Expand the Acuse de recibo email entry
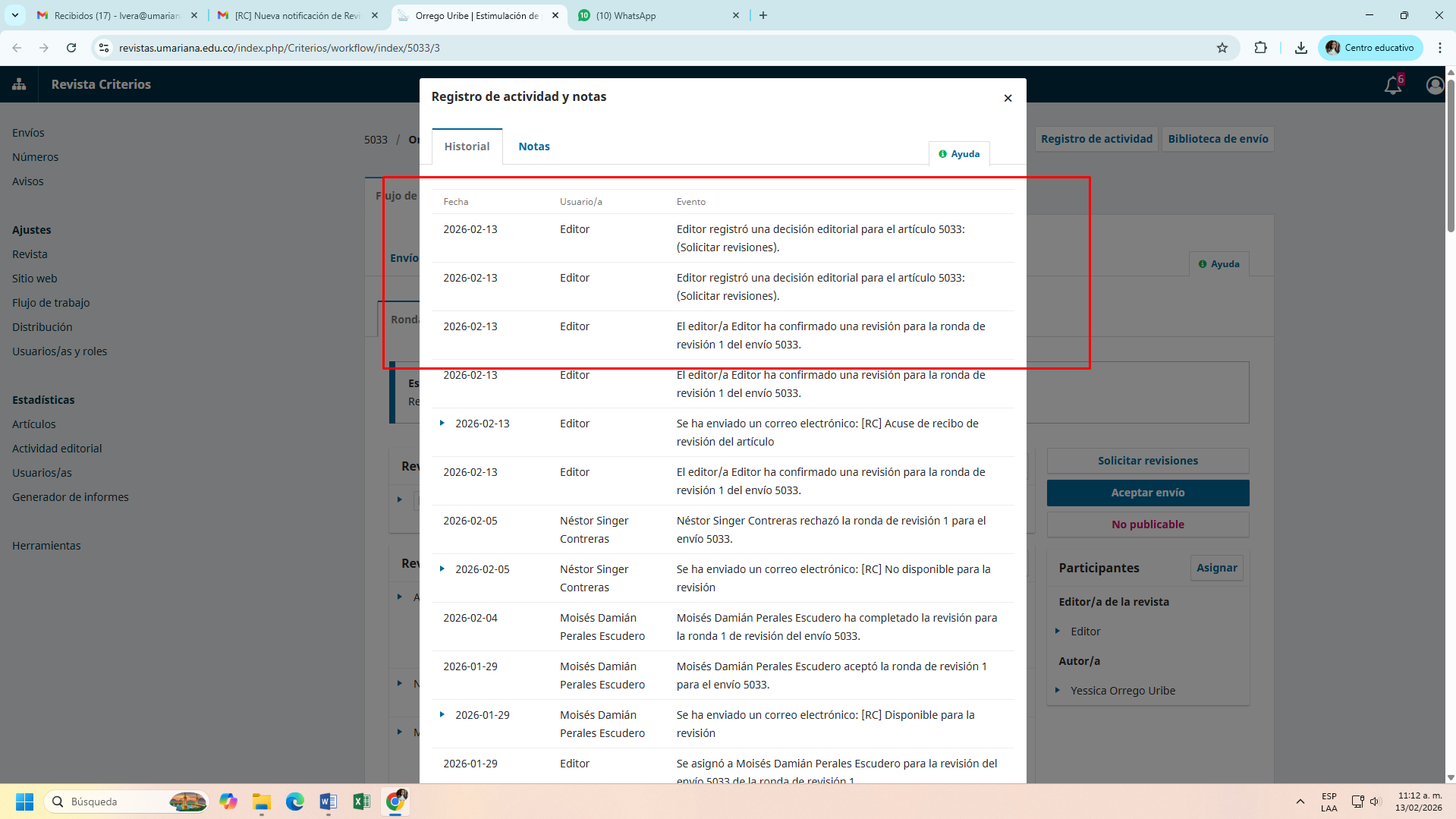Viewport: 1456px width, 819px height. tap(442, 424)
